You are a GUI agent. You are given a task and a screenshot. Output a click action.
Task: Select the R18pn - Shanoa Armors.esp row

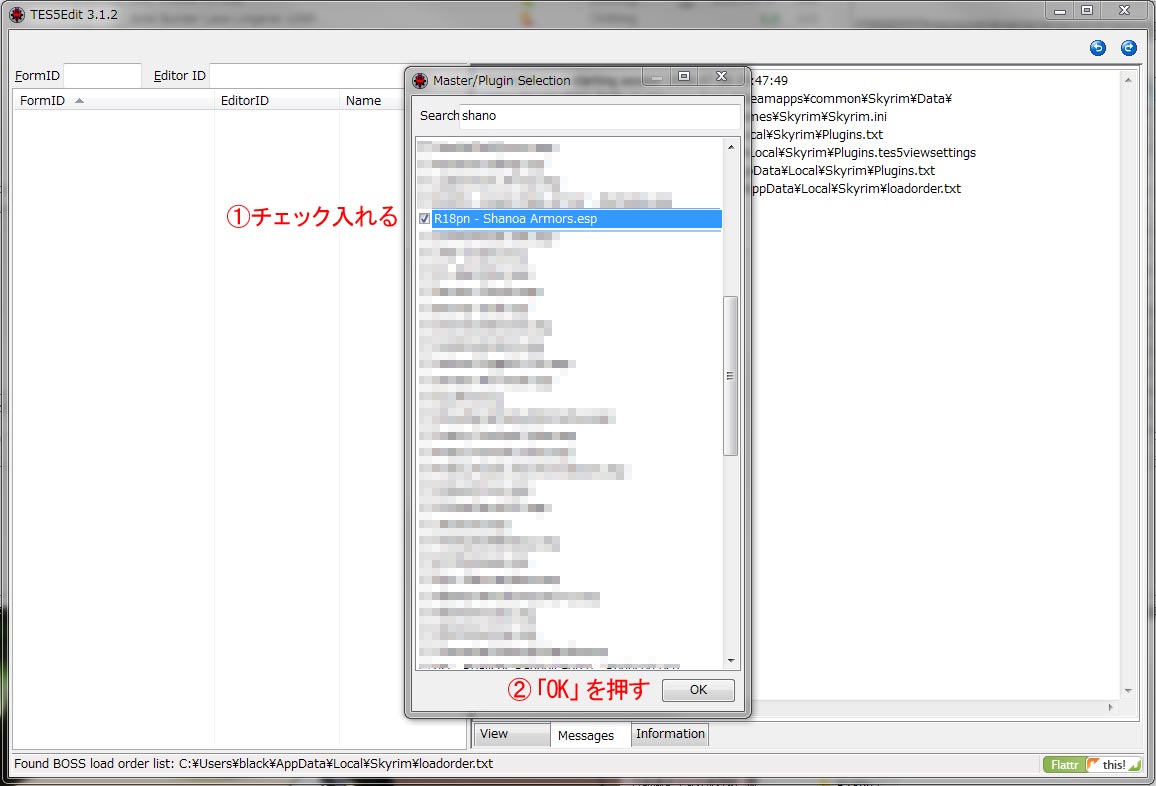pos(576,219)
